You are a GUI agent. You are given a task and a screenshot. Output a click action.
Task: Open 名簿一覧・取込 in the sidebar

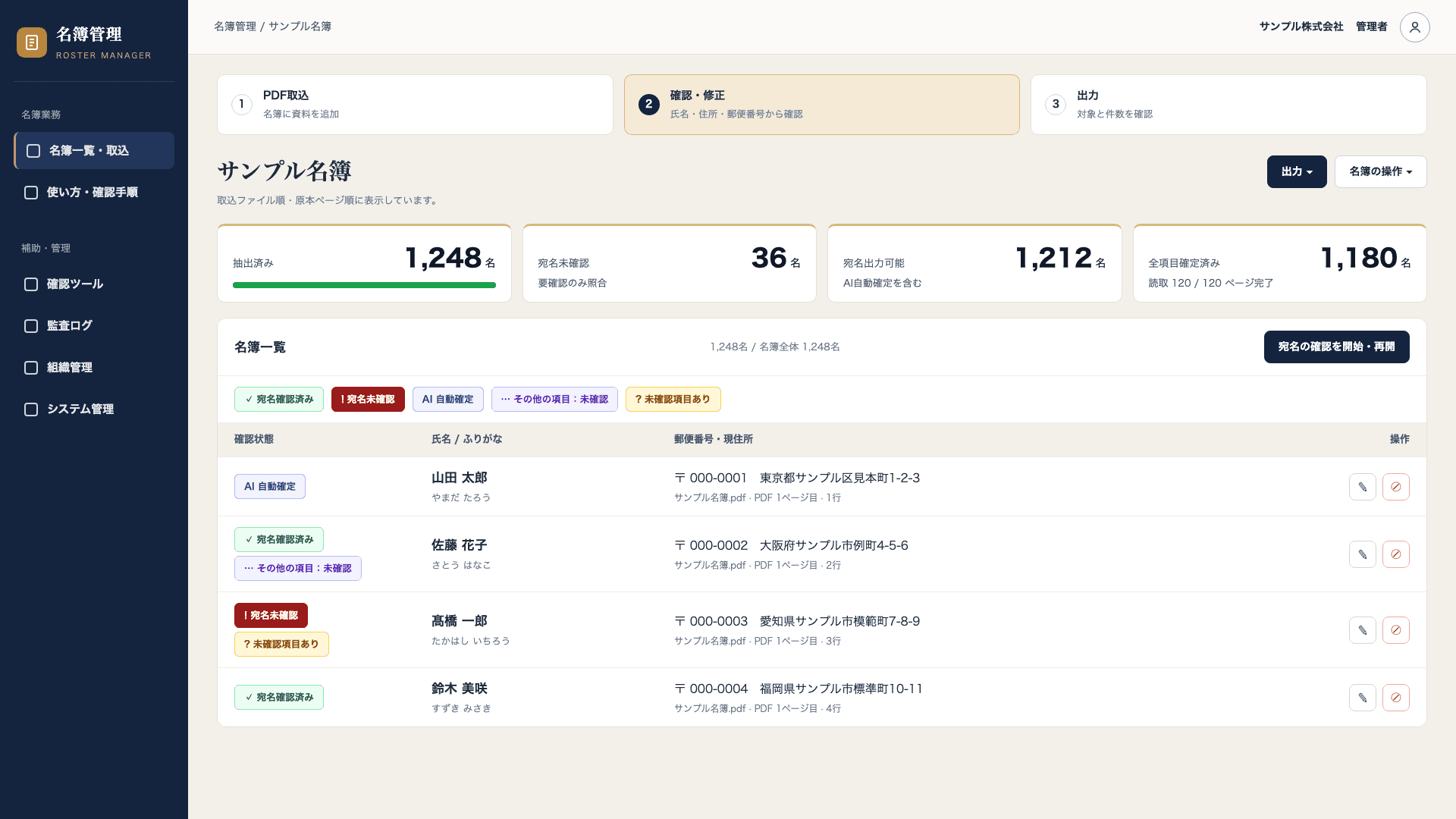(x=94, y=151)
